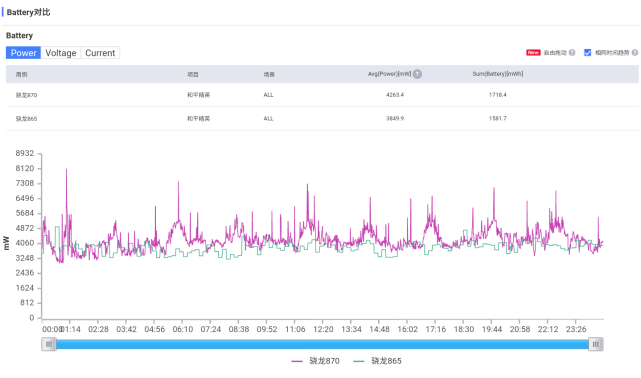Click the 23:26 x-axis time label
641x378 pixels.
click(x=576, y=329)
